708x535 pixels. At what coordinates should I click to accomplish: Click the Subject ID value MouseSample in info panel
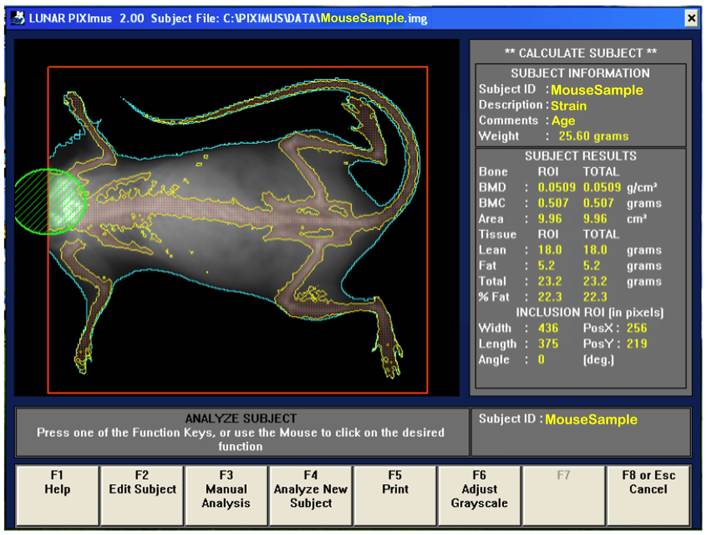pos(597,90)
